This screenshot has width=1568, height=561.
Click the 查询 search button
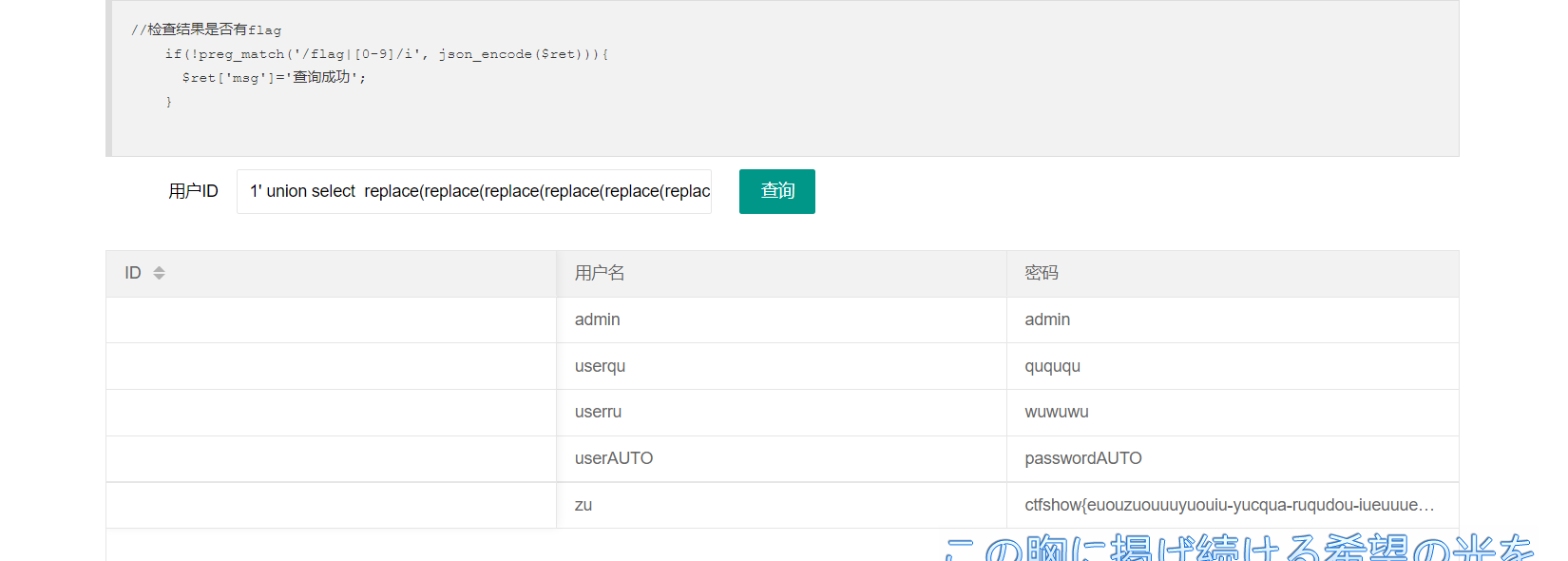pos(777,191)
